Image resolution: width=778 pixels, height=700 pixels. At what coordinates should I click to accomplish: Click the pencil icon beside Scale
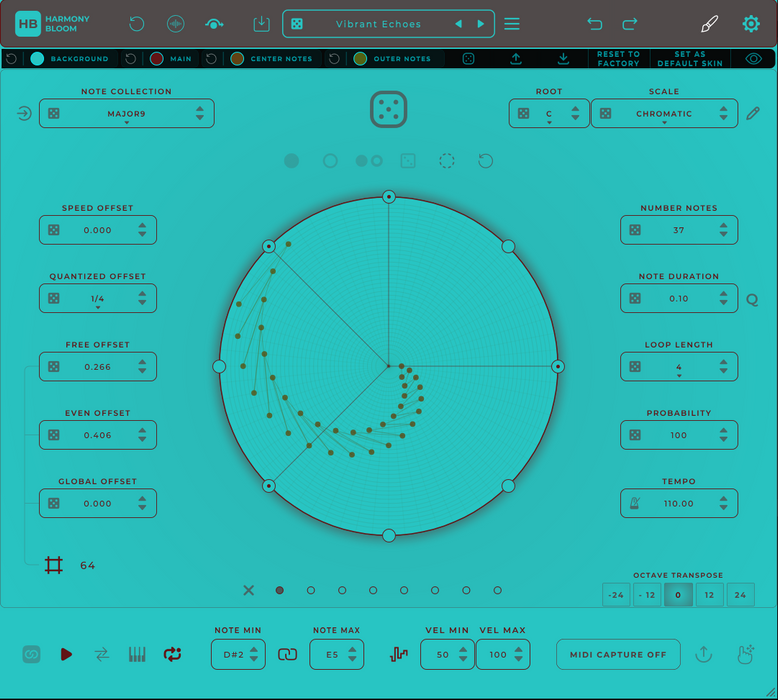point(753,114)
